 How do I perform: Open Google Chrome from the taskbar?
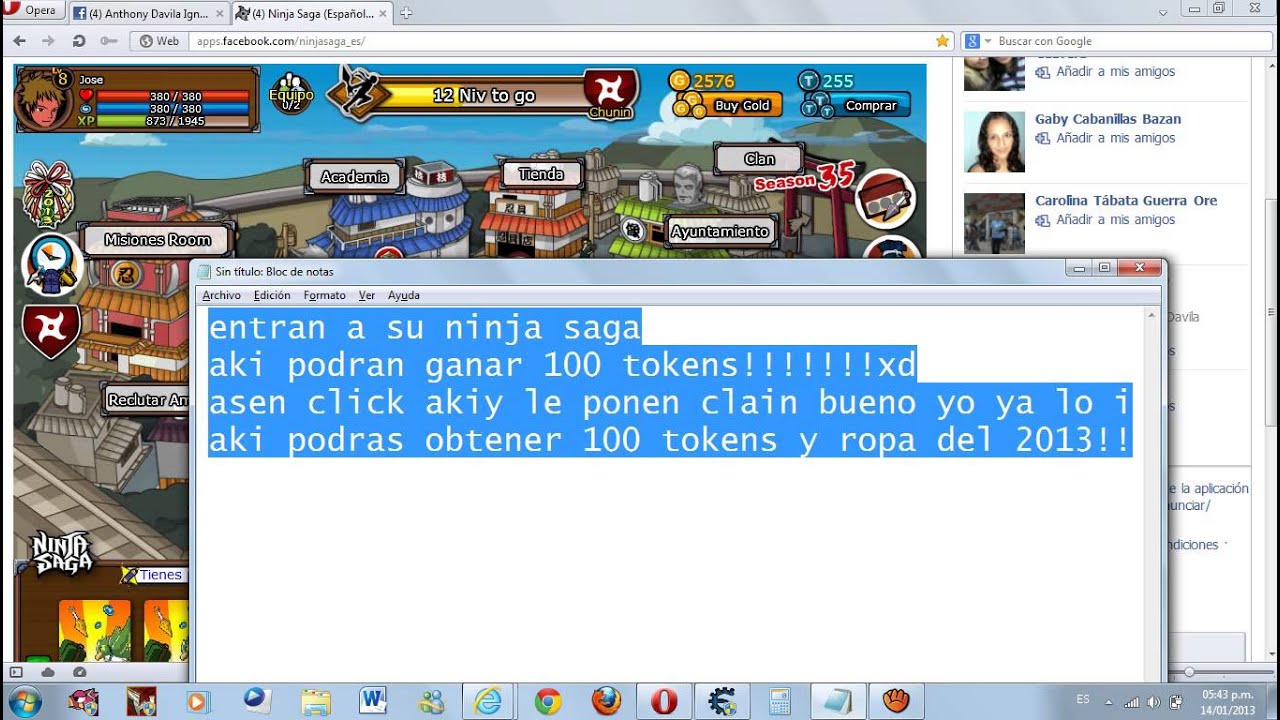click(547, 701)
